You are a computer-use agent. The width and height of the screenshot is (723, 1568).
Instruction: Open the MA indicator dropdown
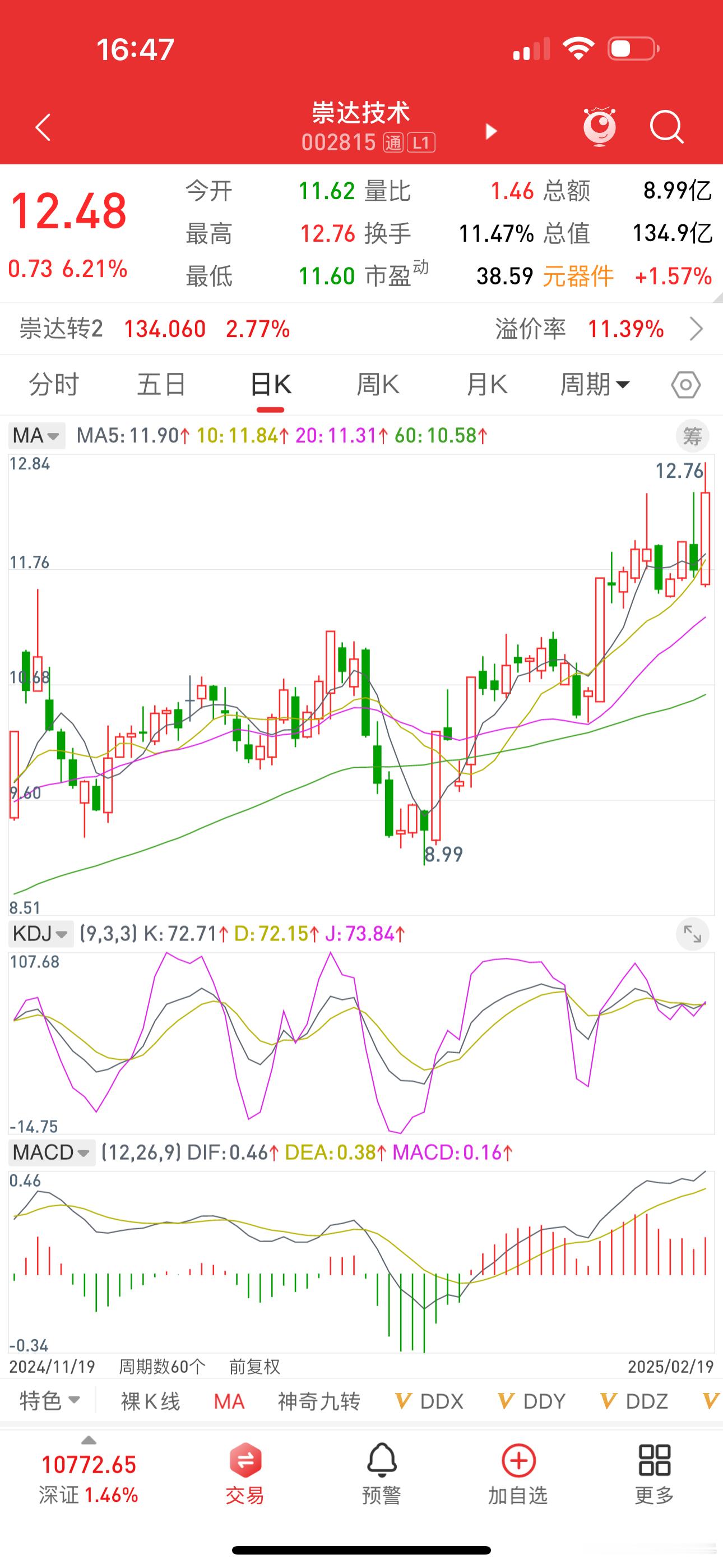(x=37, y=436)
